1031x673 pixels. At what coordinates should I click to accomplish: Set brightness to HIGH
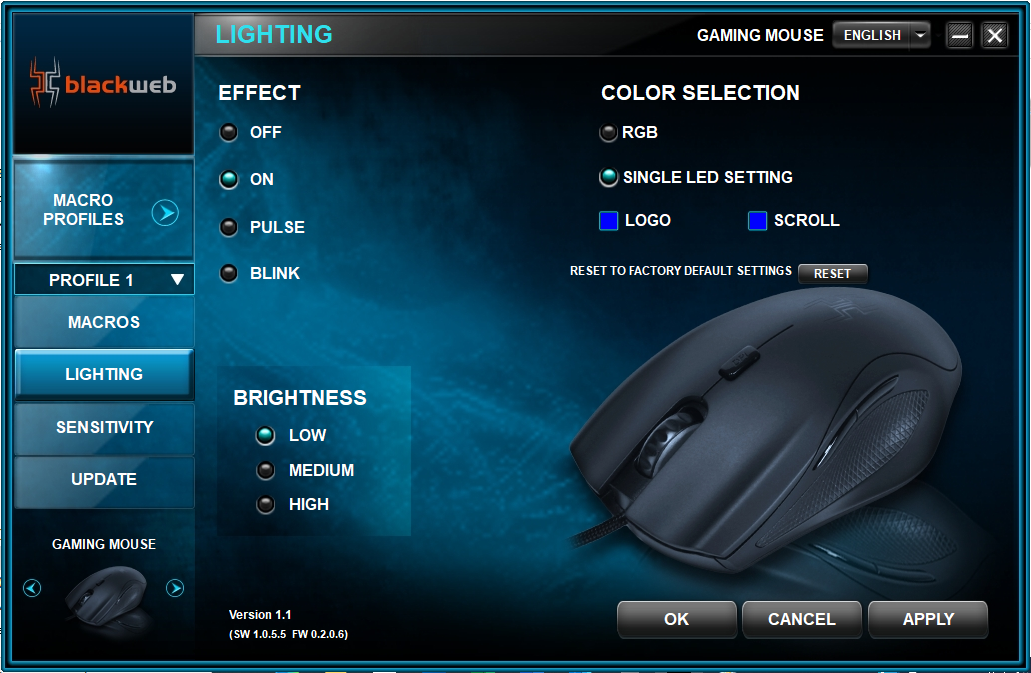point(266,504)
